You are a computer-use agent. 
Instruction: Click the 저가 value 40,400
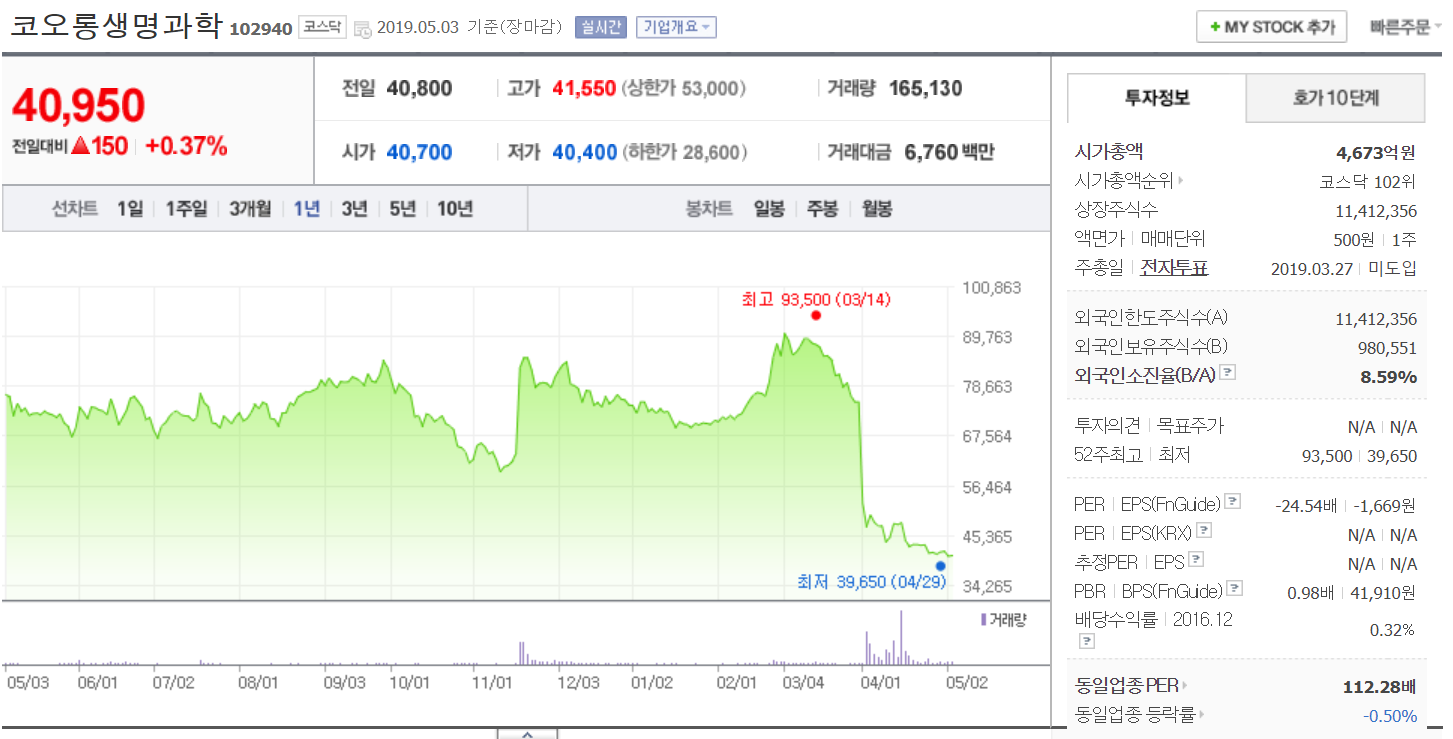pyautogui.click(x=584, y=152)
